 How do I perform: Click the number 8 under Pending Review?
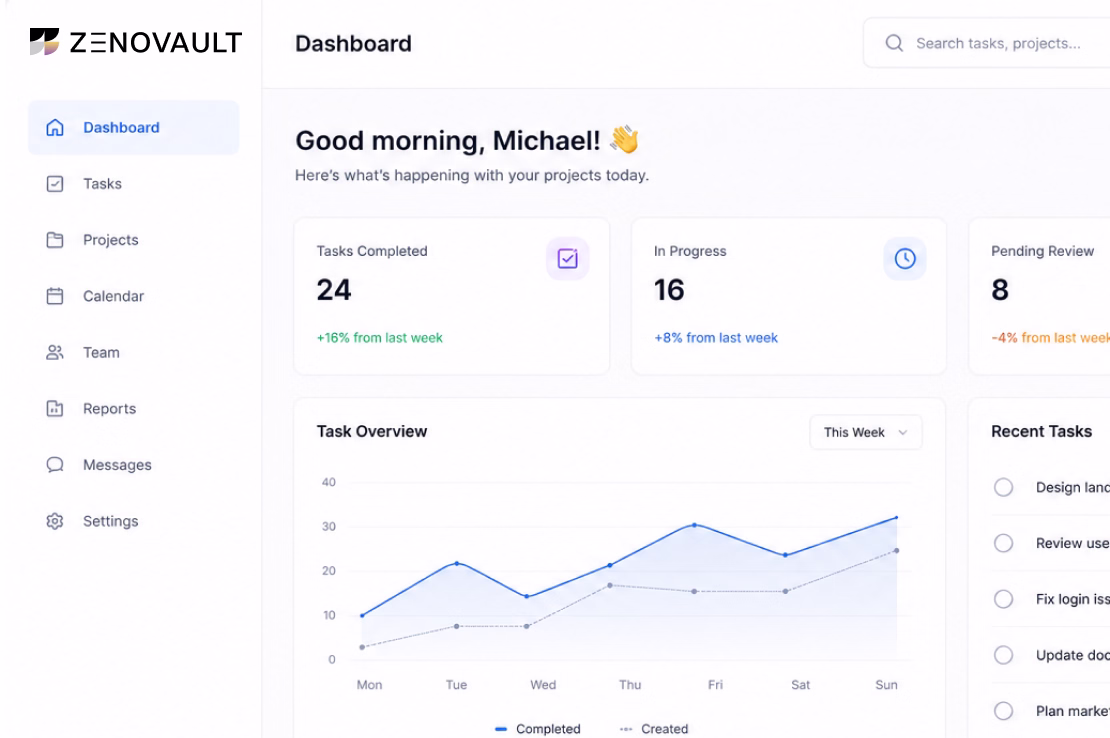click(x=1000, y=290)
